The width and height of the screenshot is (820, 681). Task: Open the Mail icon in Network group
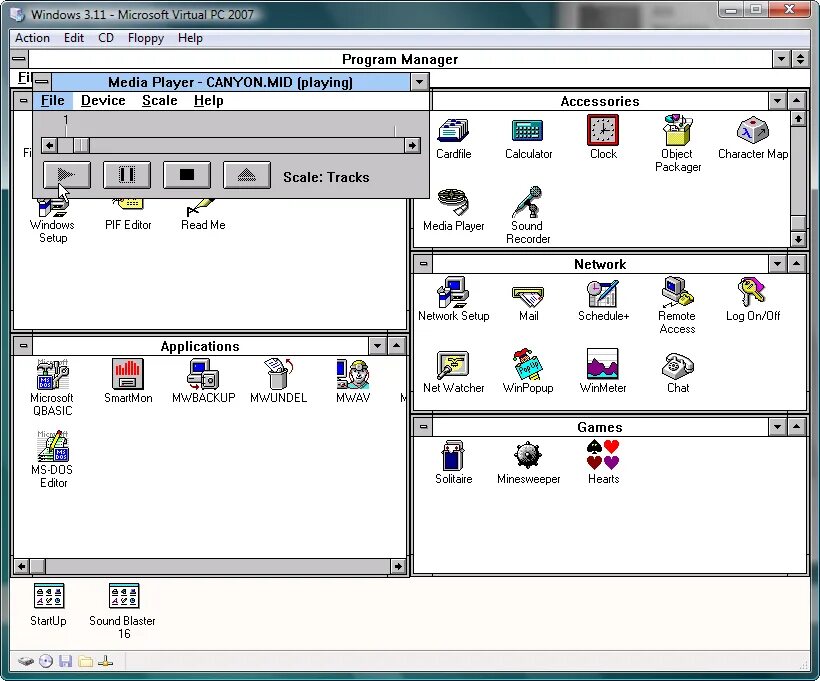tap(528, 297)
